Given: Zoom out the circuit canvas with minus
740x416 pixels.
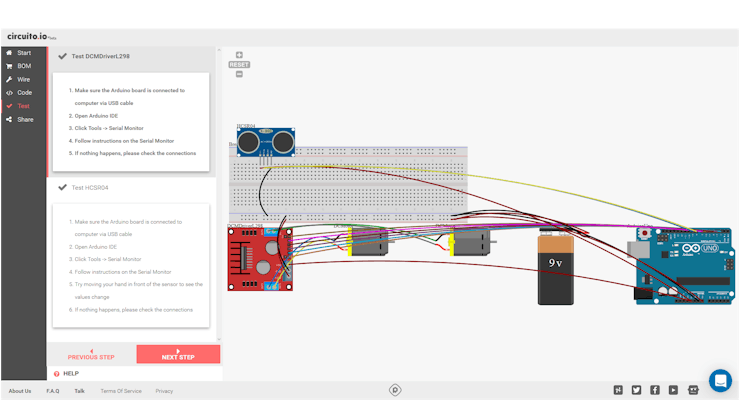Looking at the screenshot, I should click(x=239, y=74).
